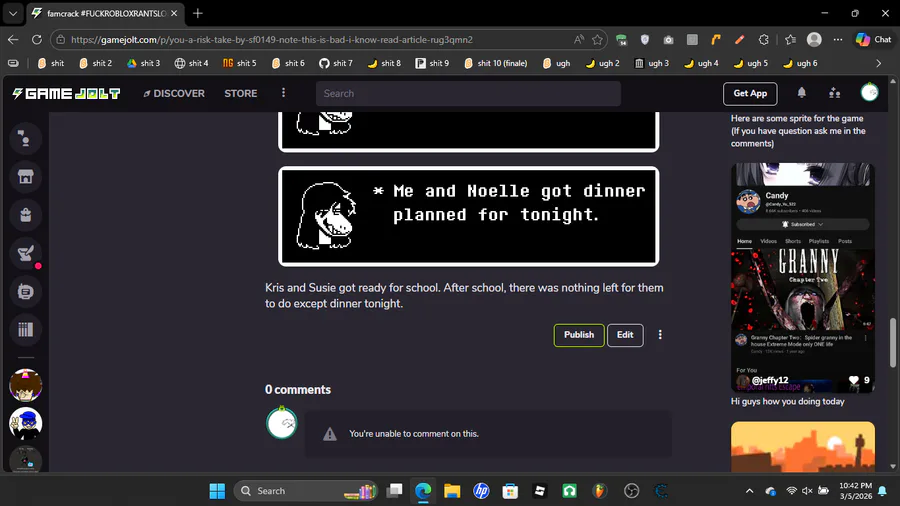Publish the draft post
This screenshot has width=900, height=506.
pyautogui.click(x=579, y=335)
